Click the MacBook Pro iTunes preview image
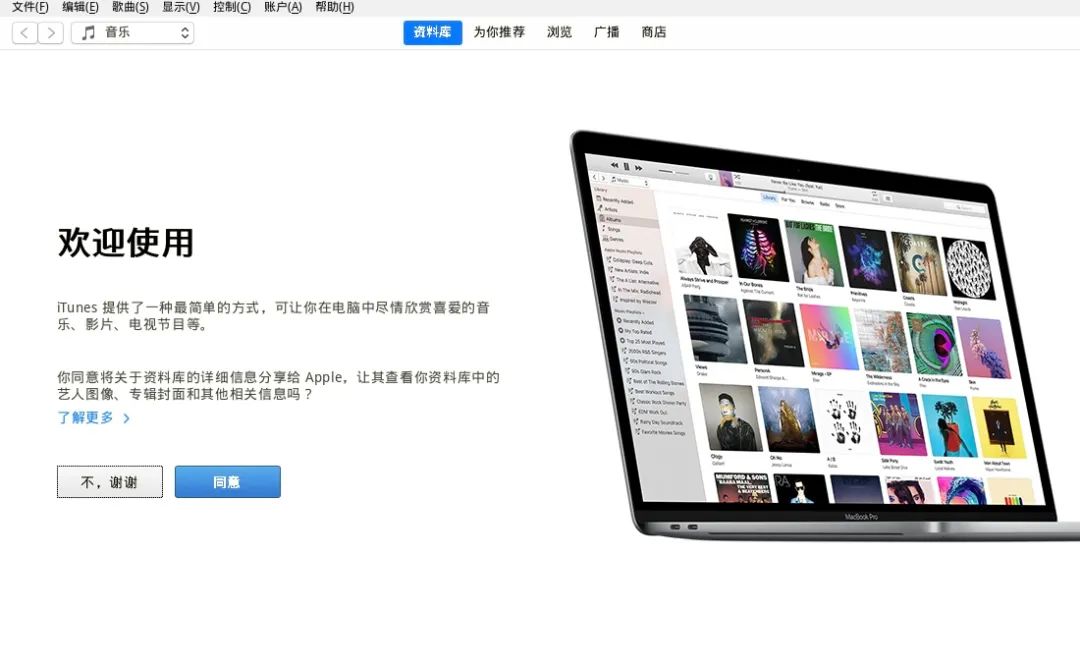This screenshot has height=667, width=1080. (825, 334)
